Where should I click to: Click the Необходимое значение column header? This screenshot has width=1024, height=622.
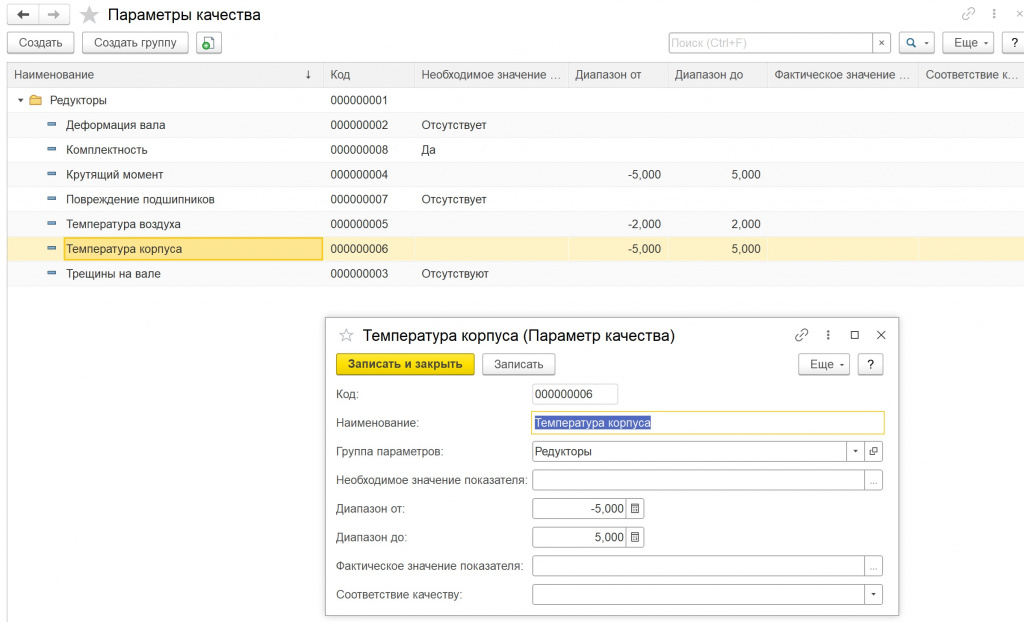491,75
